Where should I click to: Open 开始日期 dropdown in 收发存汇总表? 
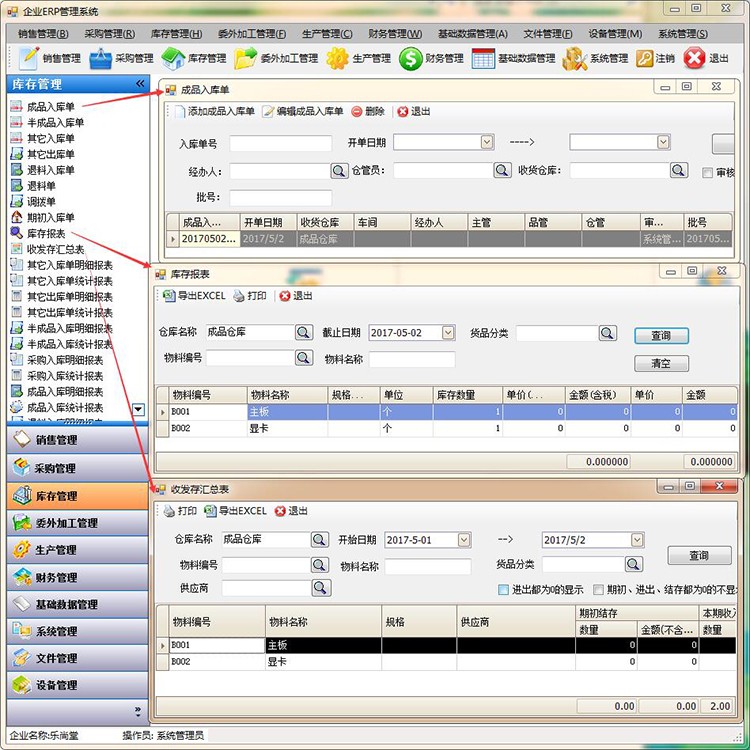(464, 540)
